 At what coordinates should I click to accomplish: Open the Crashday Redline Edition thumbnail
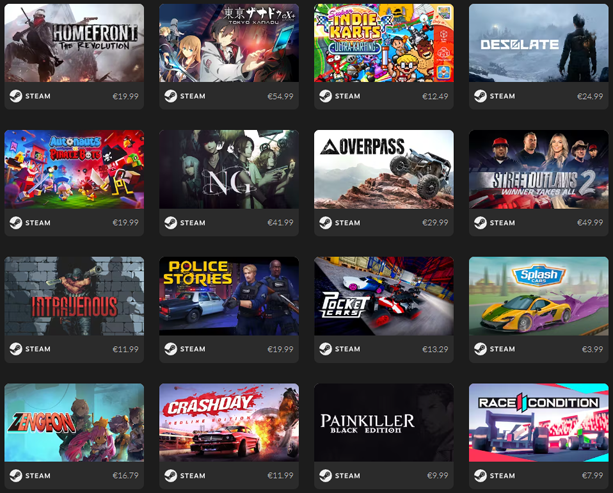click(x=229, y=422)
